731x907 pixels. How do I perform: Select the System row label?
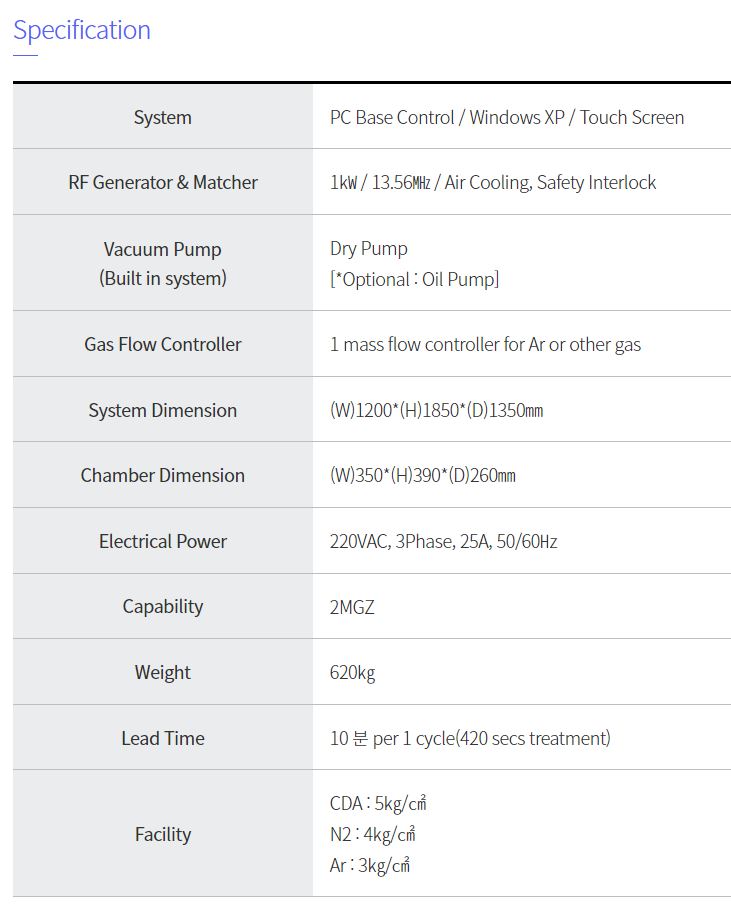pos(162,117)
